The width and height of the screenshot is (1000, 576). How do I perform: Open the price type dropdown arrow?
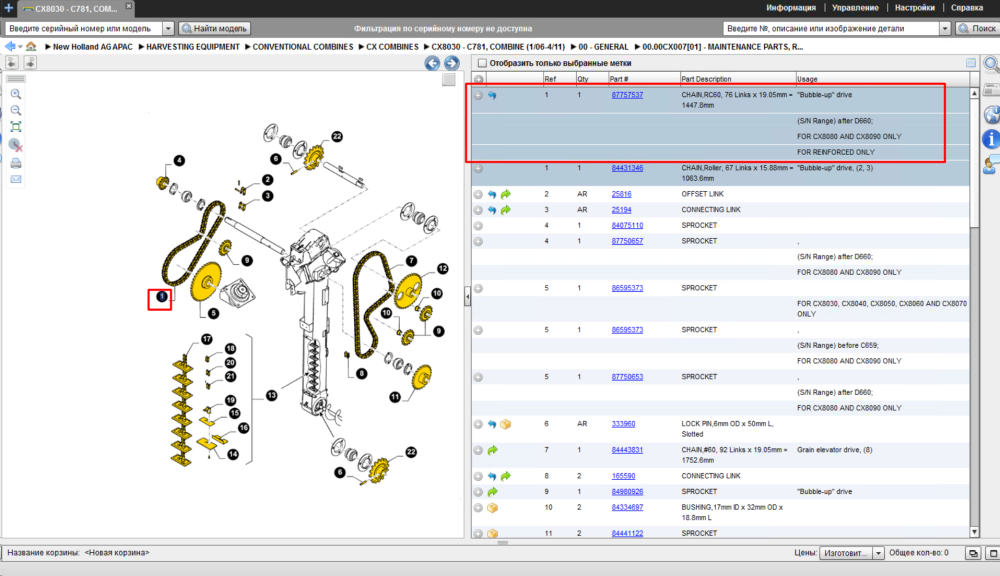point(878,553)
